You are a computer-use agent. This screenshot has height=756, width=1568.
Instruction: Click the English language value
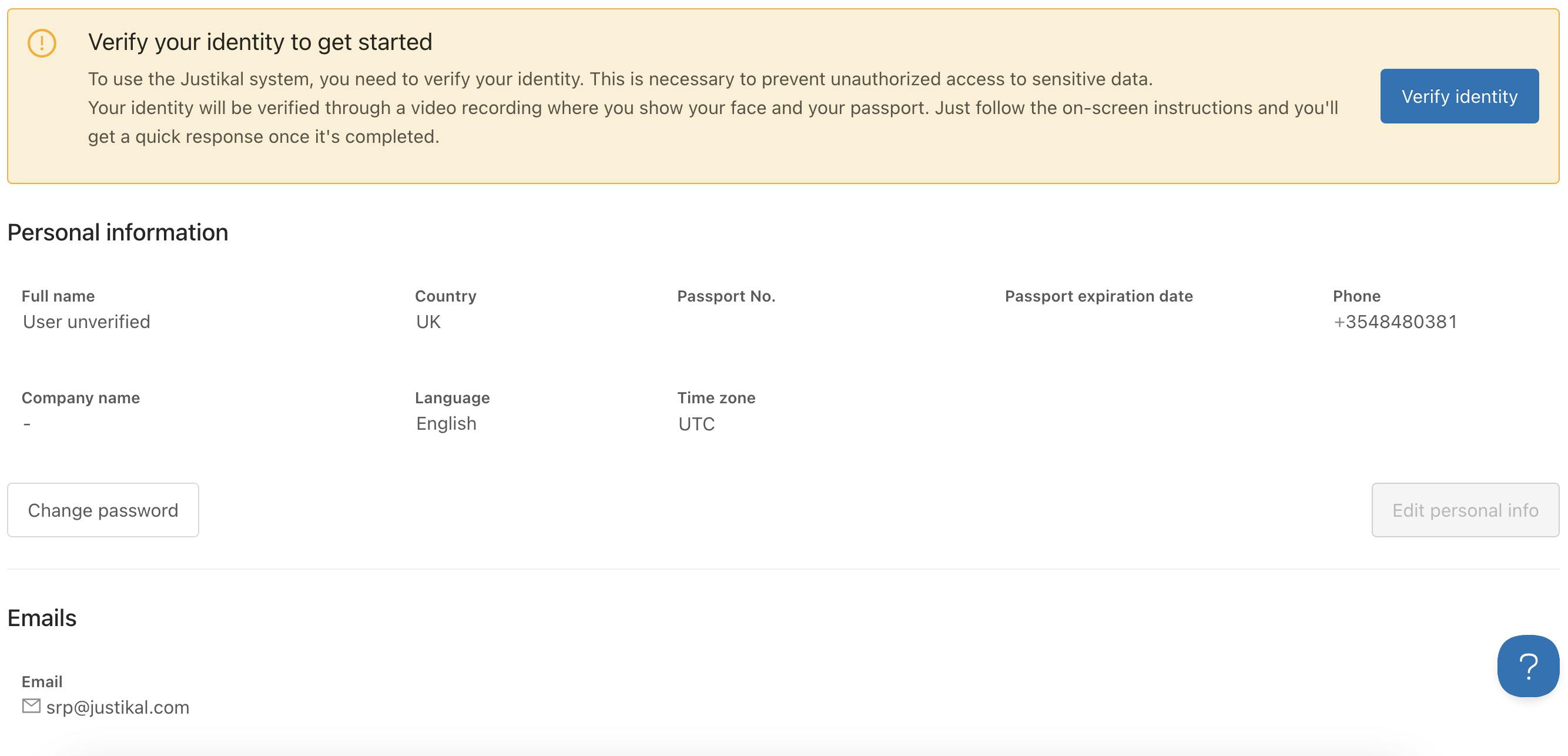coord(446,423)
